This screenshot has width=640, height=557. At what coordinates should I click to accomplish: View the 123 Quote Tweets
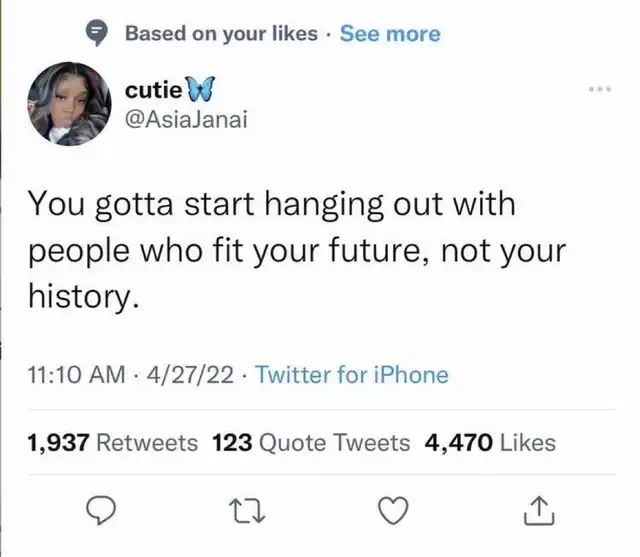311,441
